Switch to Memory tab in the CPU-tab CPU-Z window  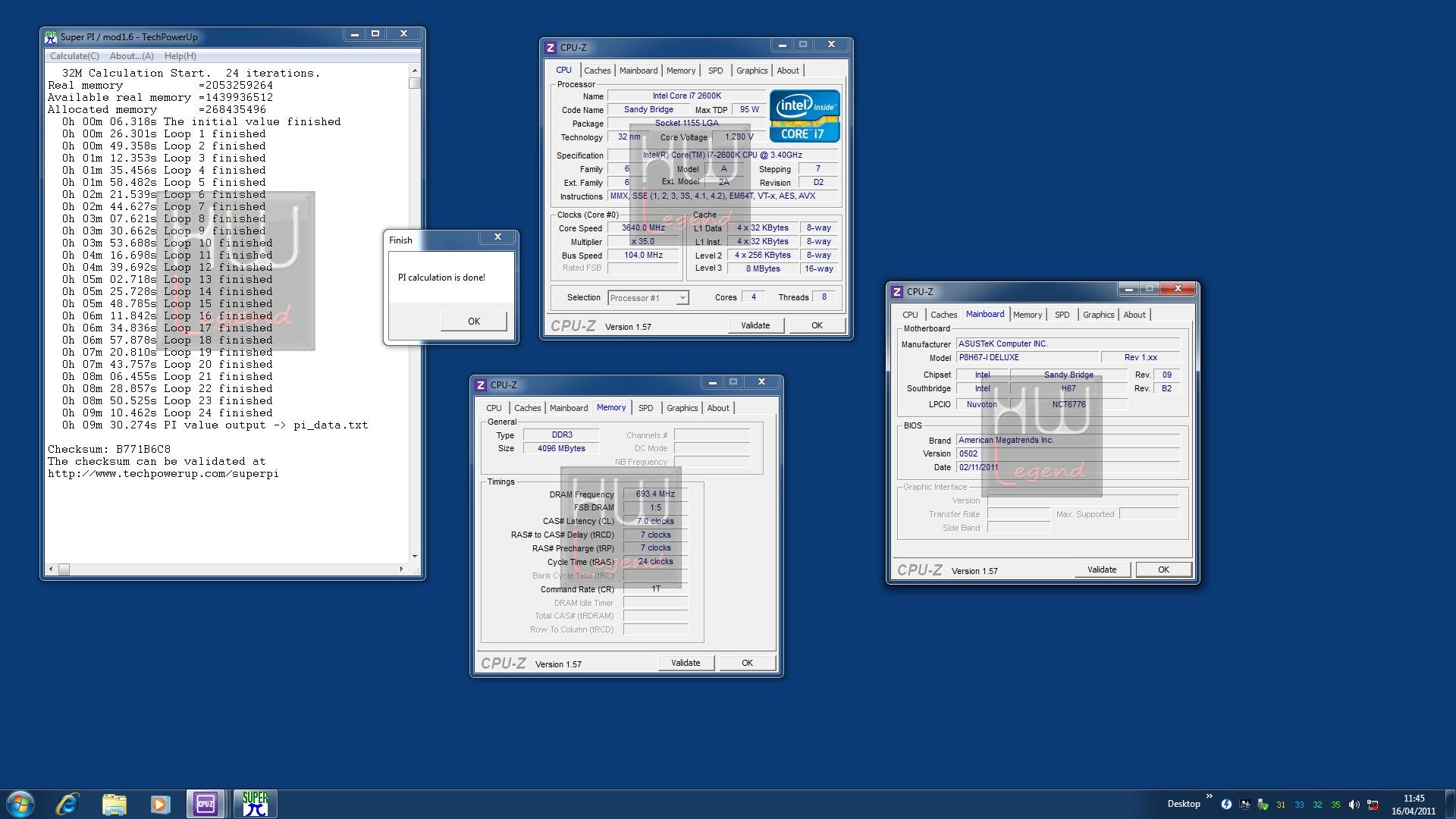[x=681, y=71]
